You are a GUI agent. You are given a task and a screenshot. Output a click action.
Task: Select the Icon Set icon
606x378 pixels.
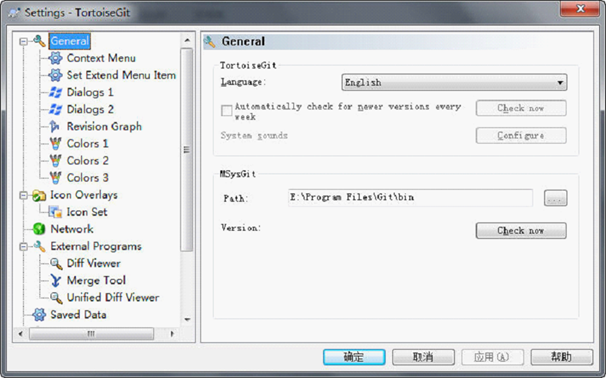(55, 212)
